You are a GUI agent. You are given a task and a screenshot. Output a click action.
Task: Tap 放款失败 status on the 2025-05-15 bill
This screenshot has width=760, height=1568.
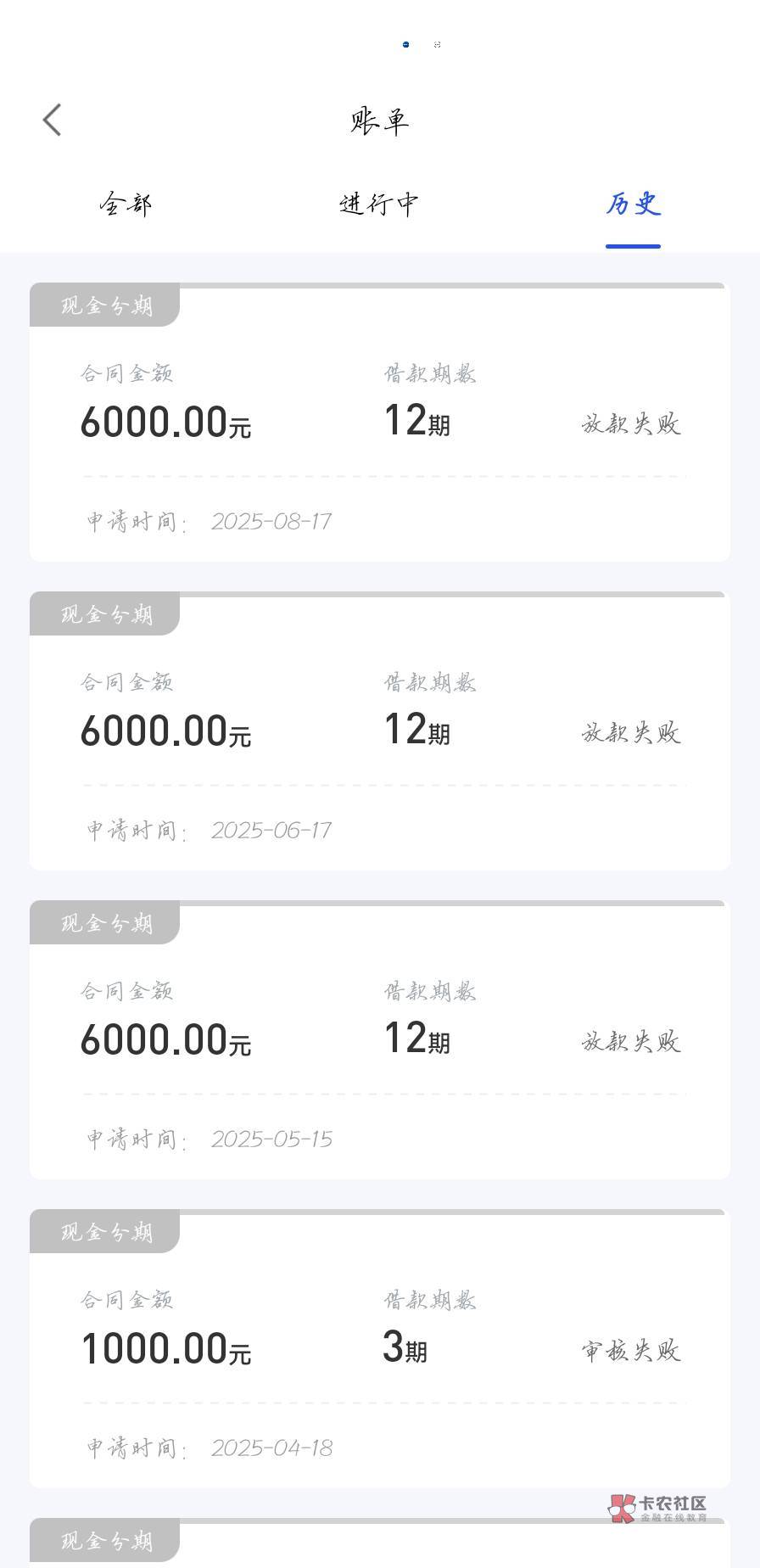tap(631, 1041)
